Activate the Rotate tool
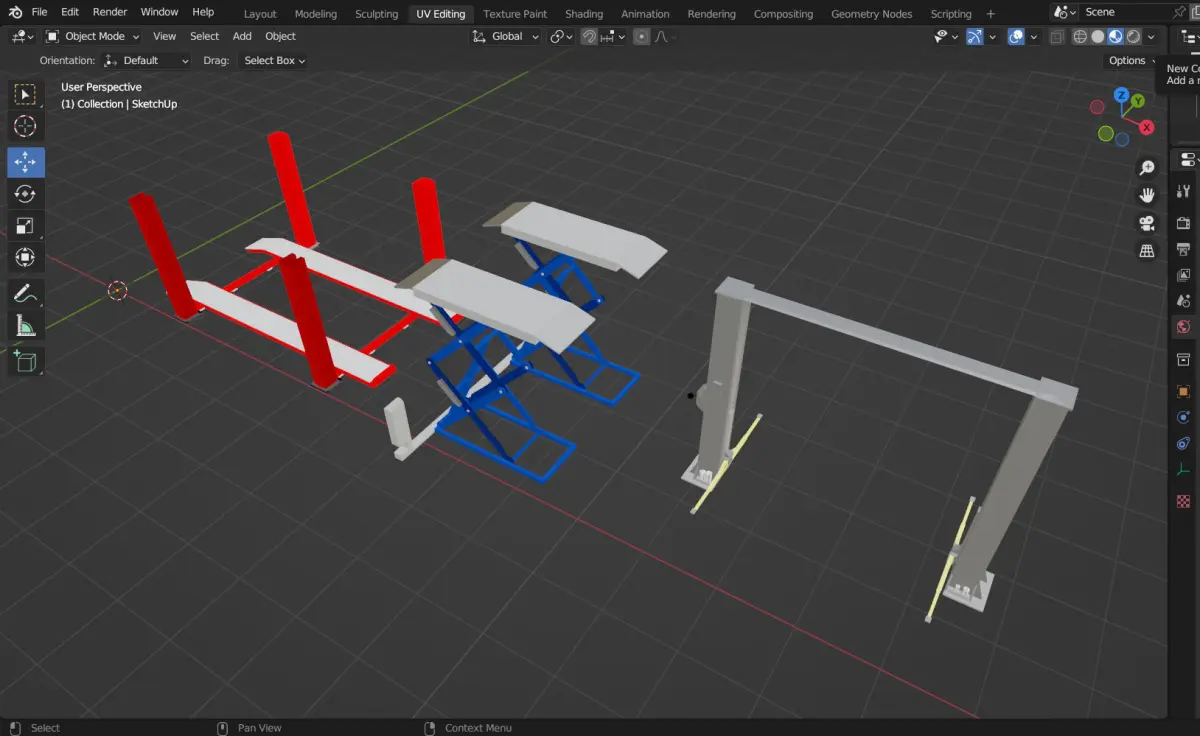Screen dimensions: 1200x736 [26, 194]
